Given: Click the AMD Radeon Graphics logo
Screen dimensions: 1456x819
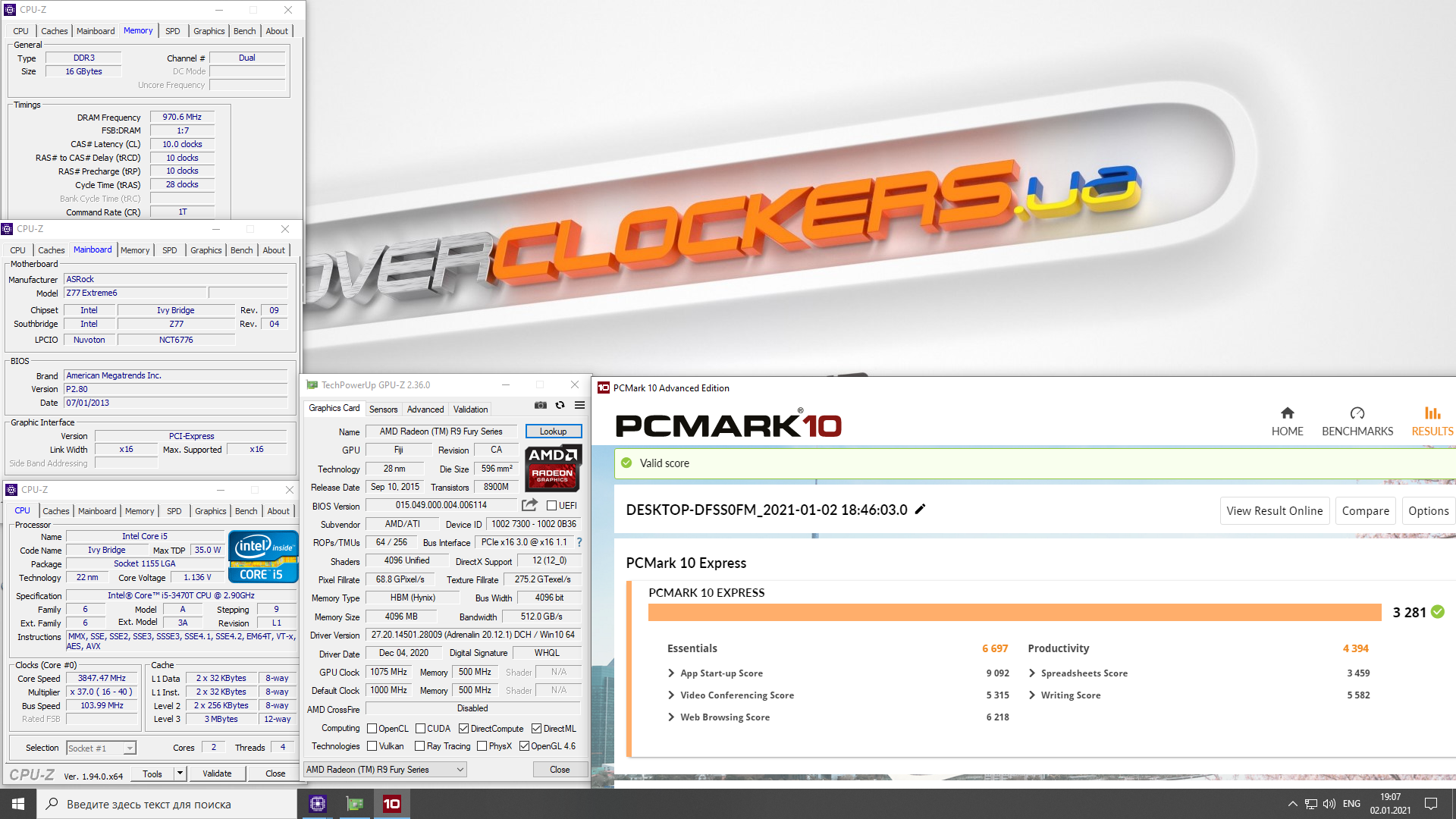Looking at the screenshot, I should pyautogui.click(x=553, y=468).
